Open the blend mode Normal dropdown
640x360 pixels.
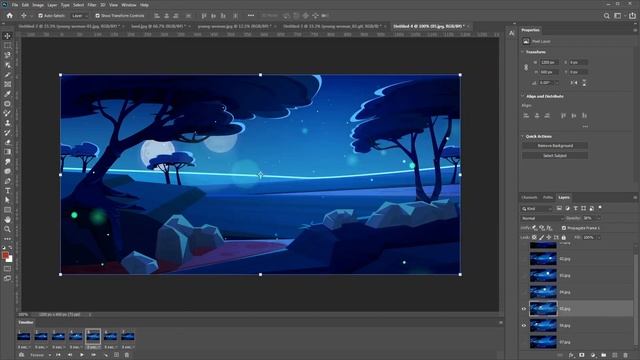pyautogui.click(x=542, y=218)
